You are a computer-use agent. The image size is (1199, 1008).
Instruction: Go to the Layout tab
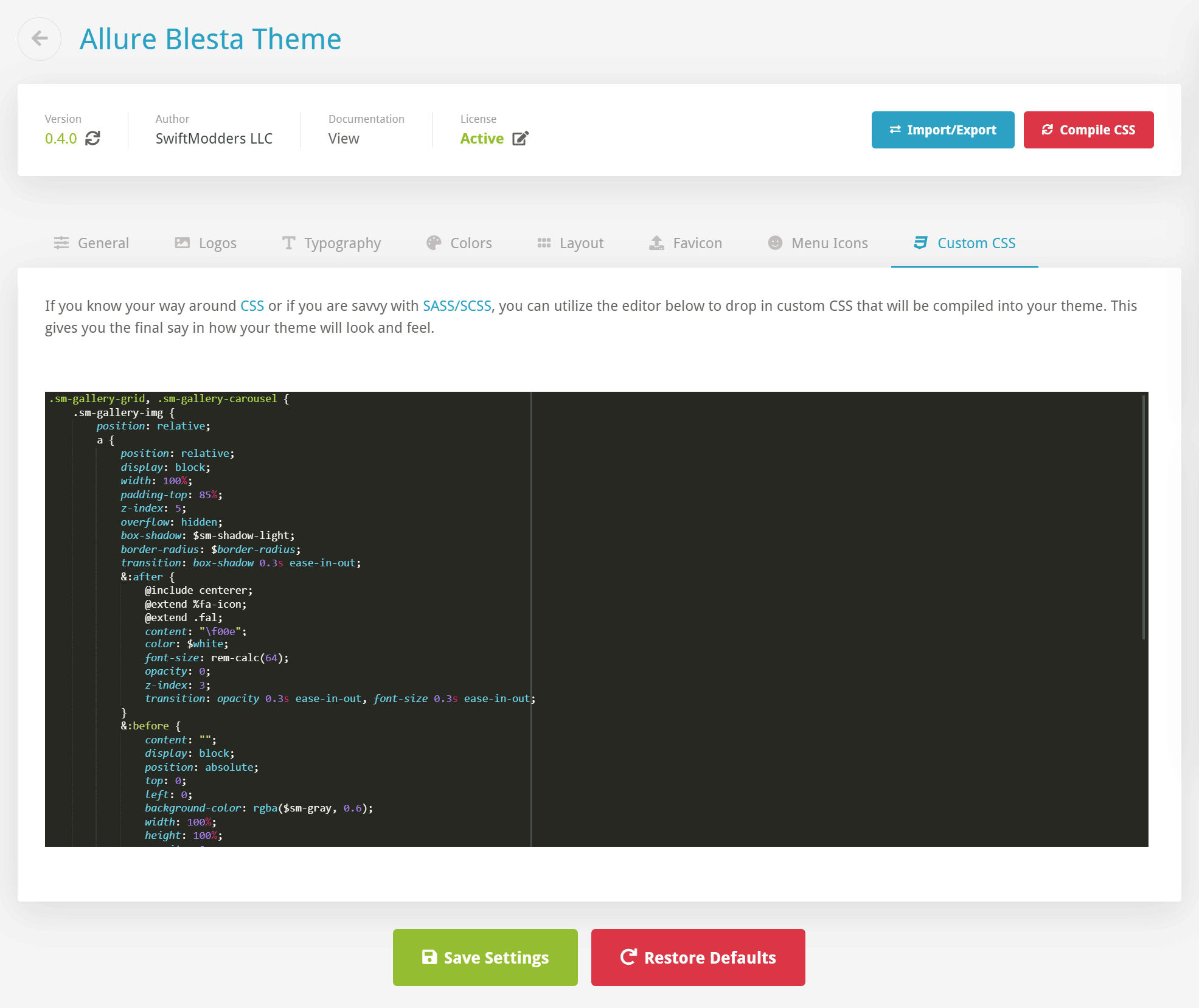click(570, 243)
